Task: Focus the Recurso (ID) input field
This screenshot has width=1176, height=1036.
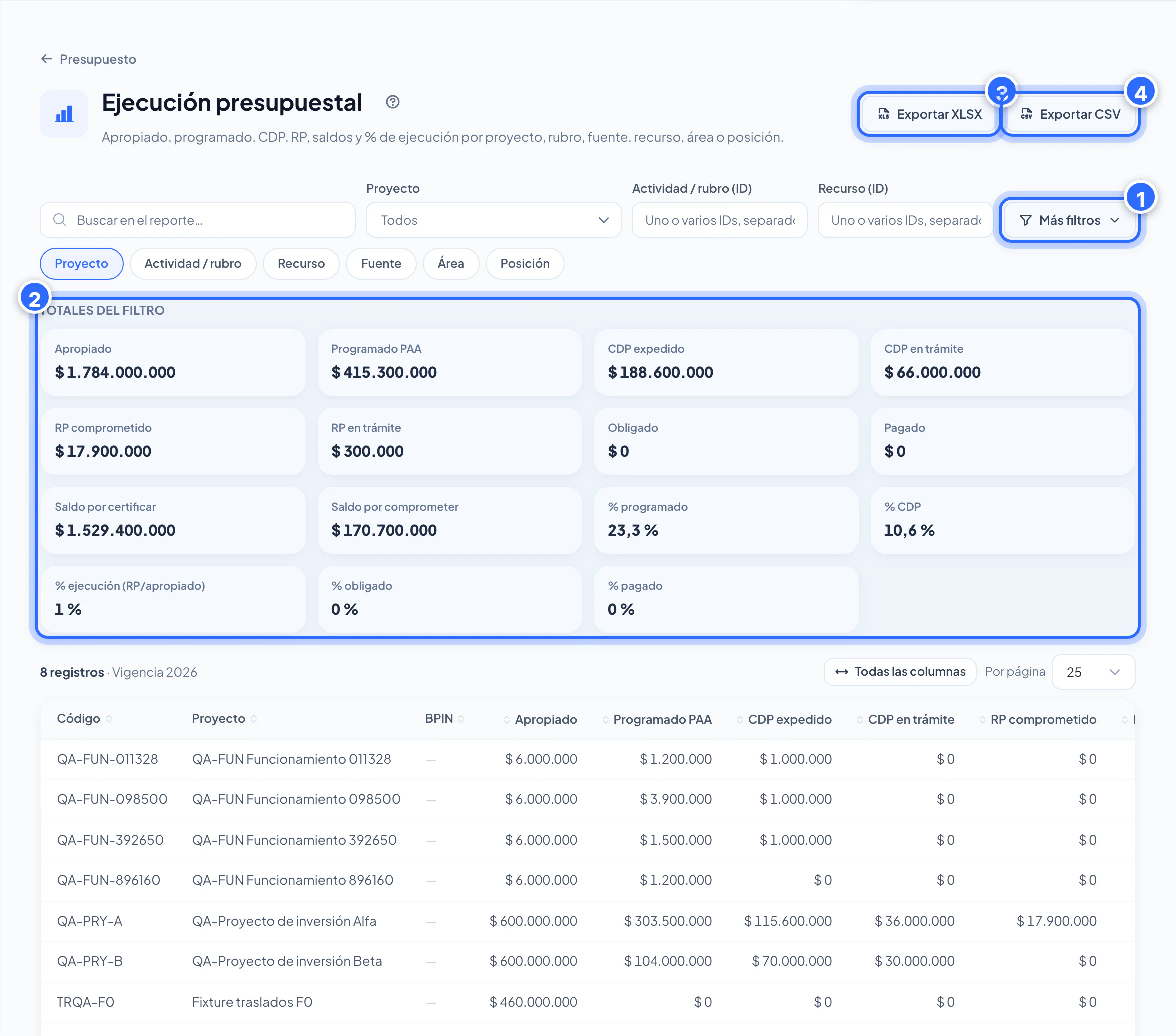Action: point(905,220)
